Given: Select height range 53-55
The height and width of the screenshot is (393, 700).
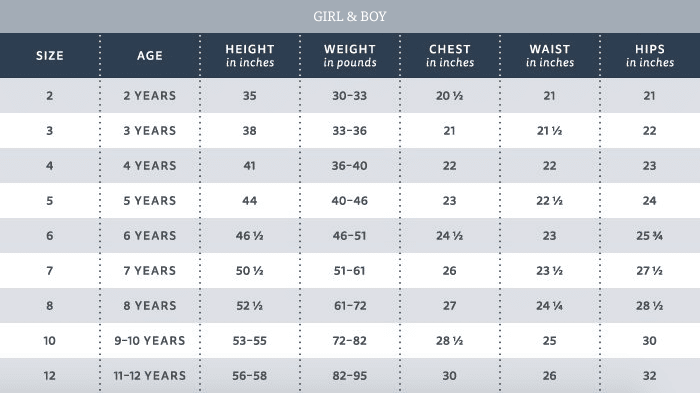Looking at the screenshot, I should [250, 341].
